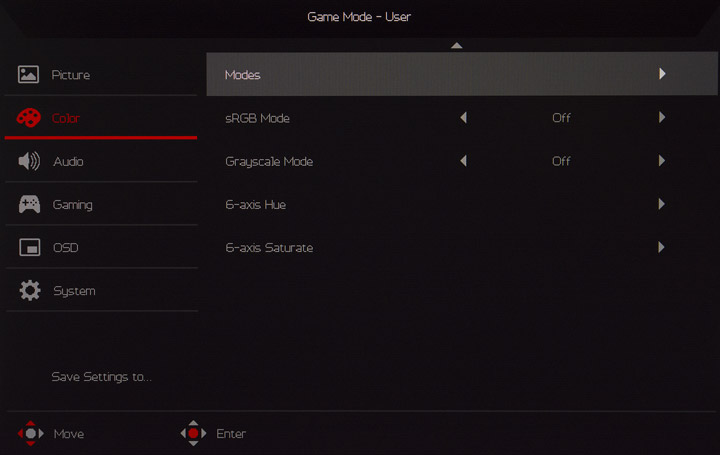This screenshot has height=455, width=720.
Task: Toggle sRGB Mode with right arrow
Action: (662, 118)
